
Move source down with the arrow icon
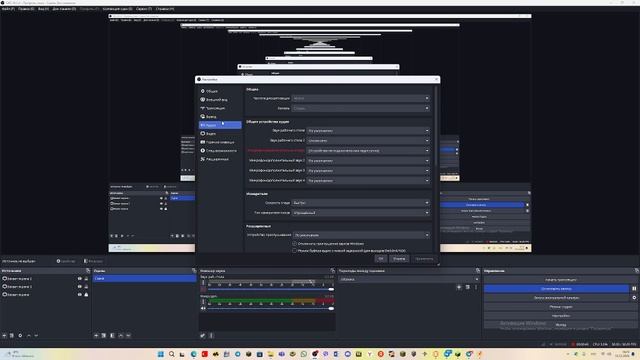pos(36,336)
